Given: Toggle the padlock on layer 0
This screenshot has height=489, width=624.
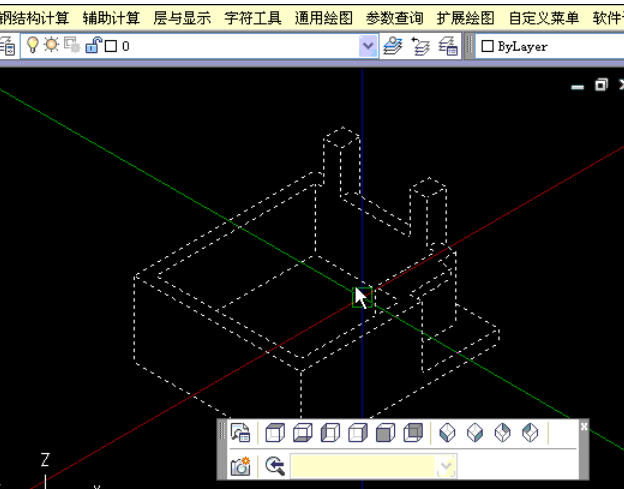Looking at the screenshot, I should point(92,46).
